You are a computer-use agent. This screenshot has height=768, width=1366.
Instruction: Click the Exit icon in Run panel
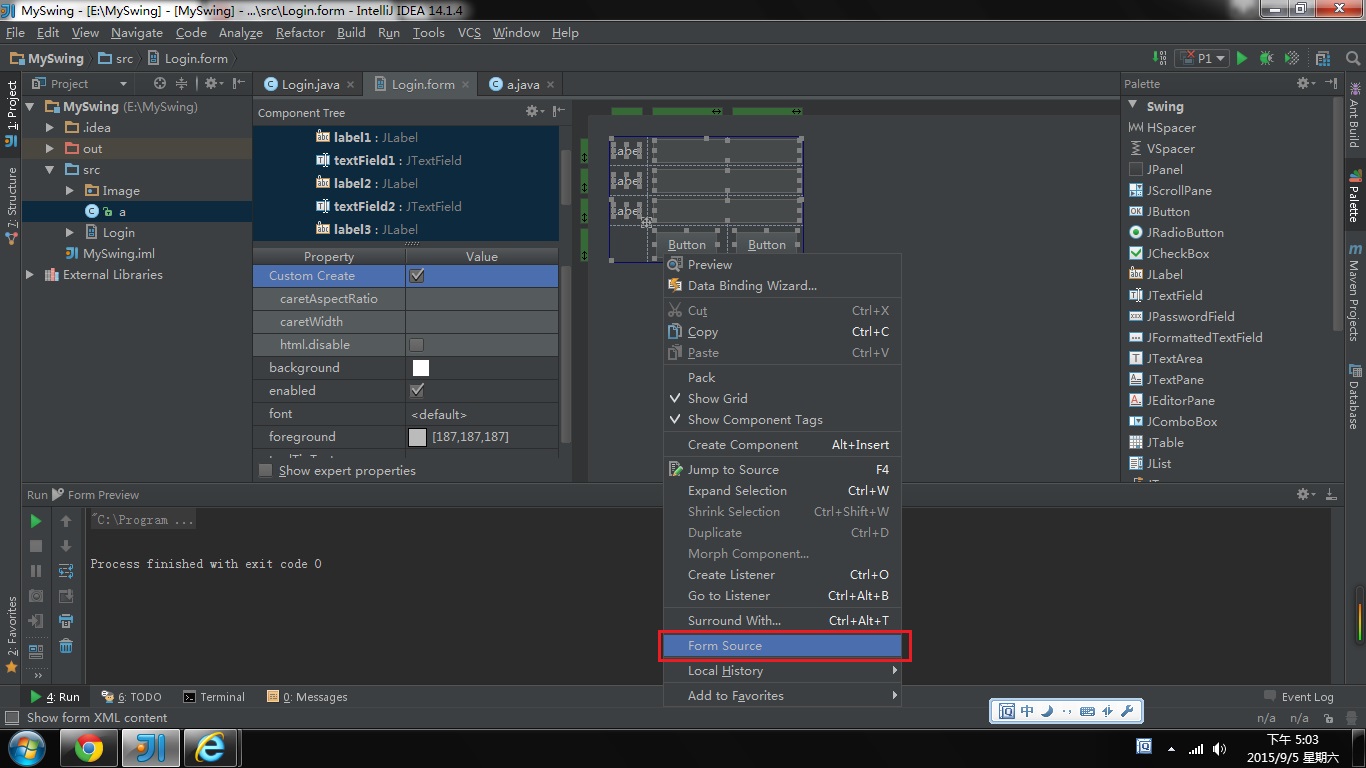tap(36, 621)
